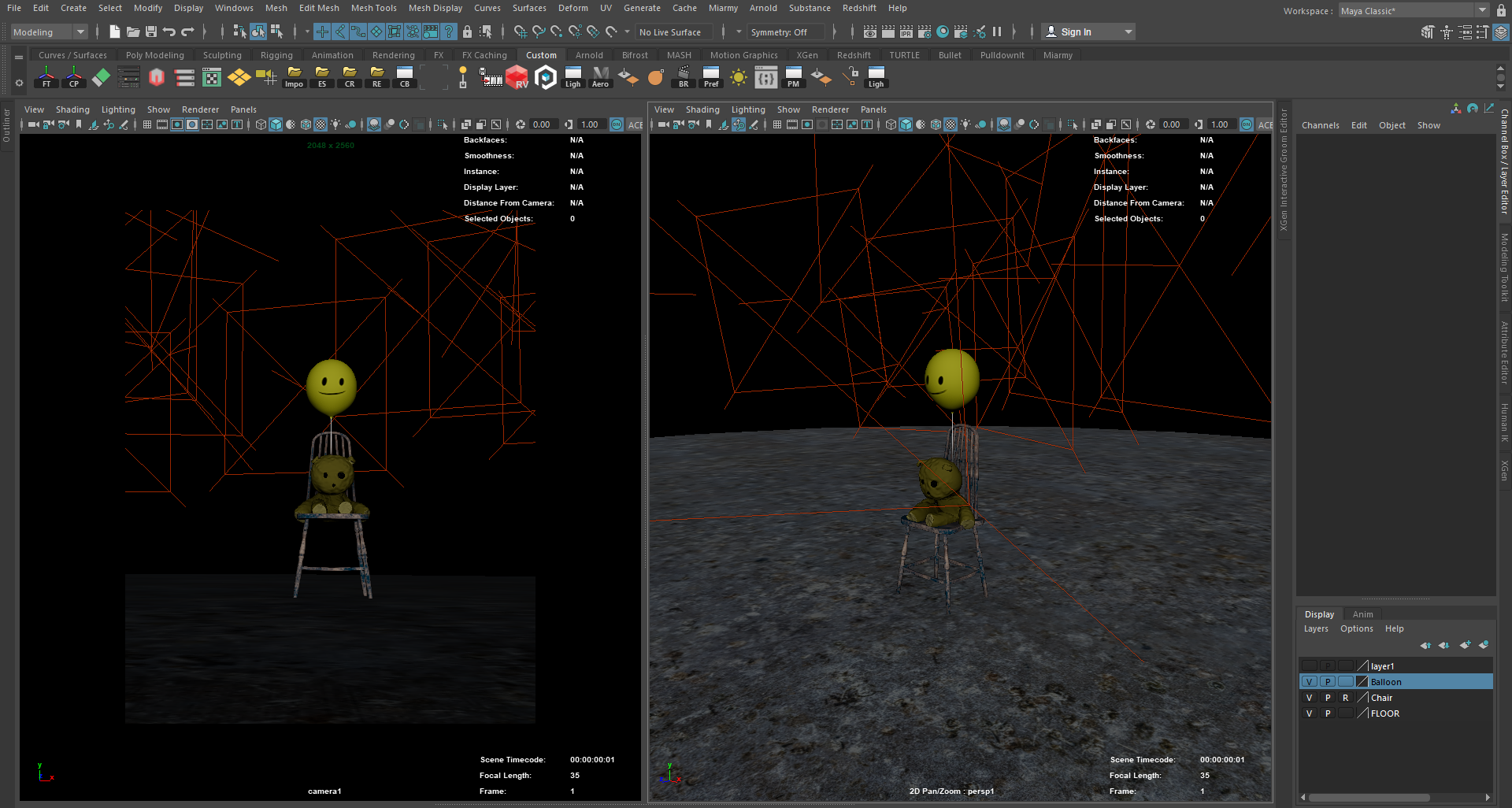
Task: Click left viewport gamma value field 1.00
Action: click(x=591, y=124)
